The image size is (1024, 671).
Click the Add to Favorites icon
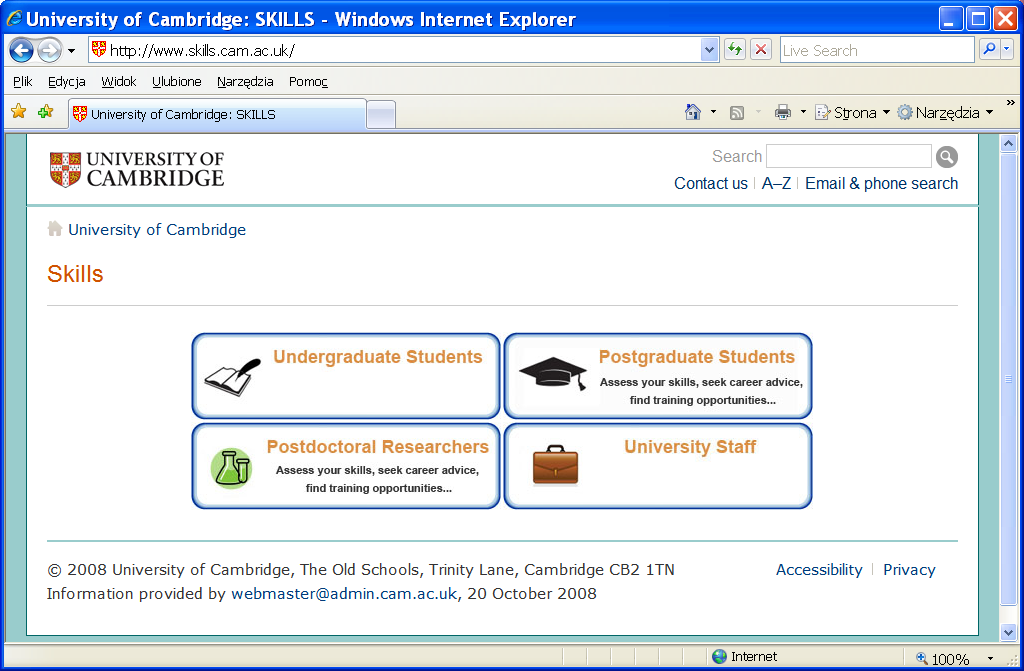coord(46,112)
